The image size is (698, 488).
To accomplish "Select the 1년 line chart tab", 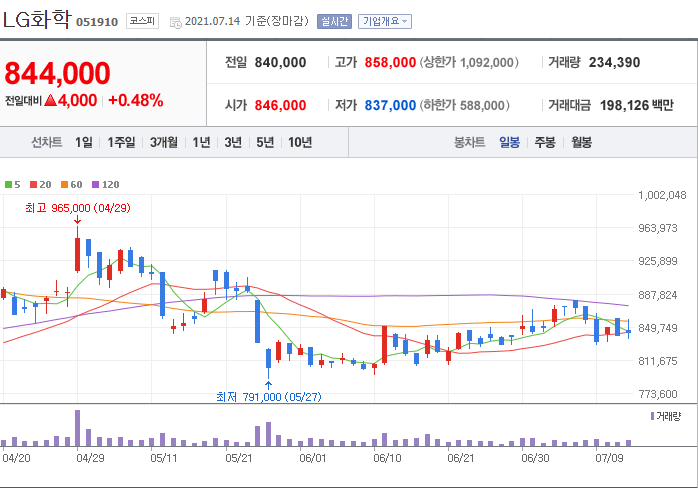I will pyautogui.click(x=201, y=142).
